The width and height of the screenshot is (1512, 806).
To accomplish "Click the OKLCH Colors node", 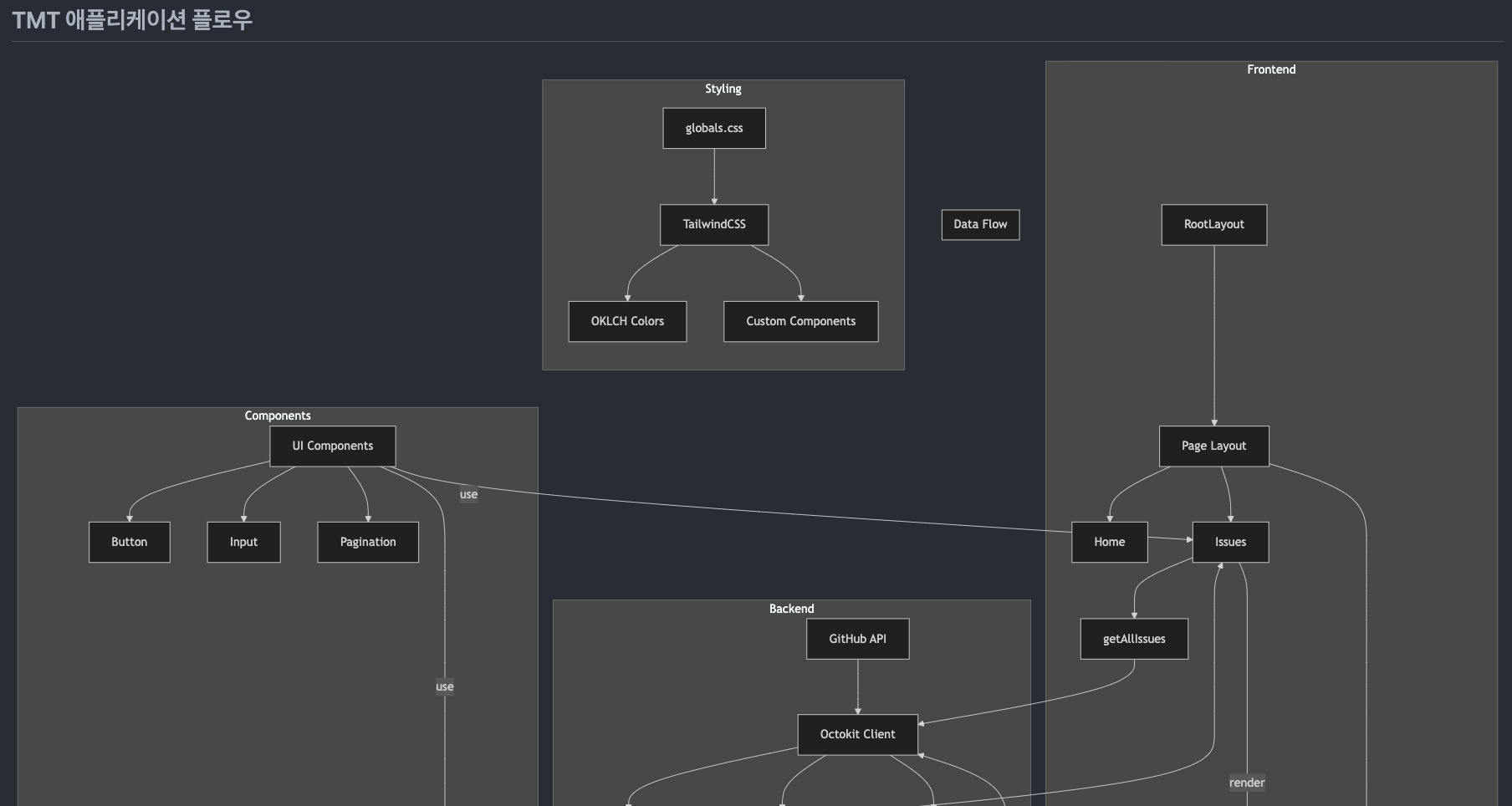I will [x=627, y=321].
